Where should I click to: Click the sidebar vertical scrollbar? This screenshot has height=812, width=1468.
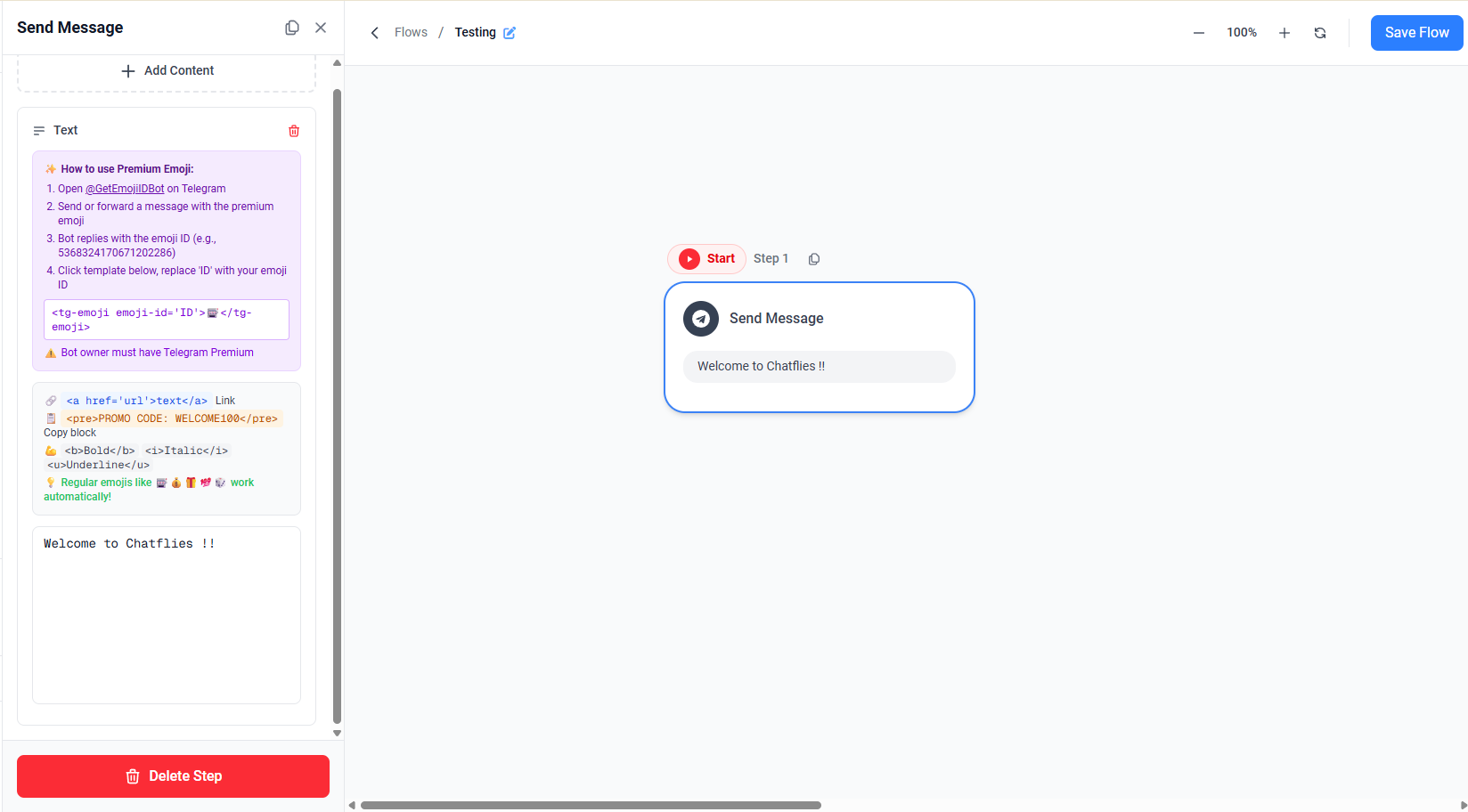pos(337,405)
